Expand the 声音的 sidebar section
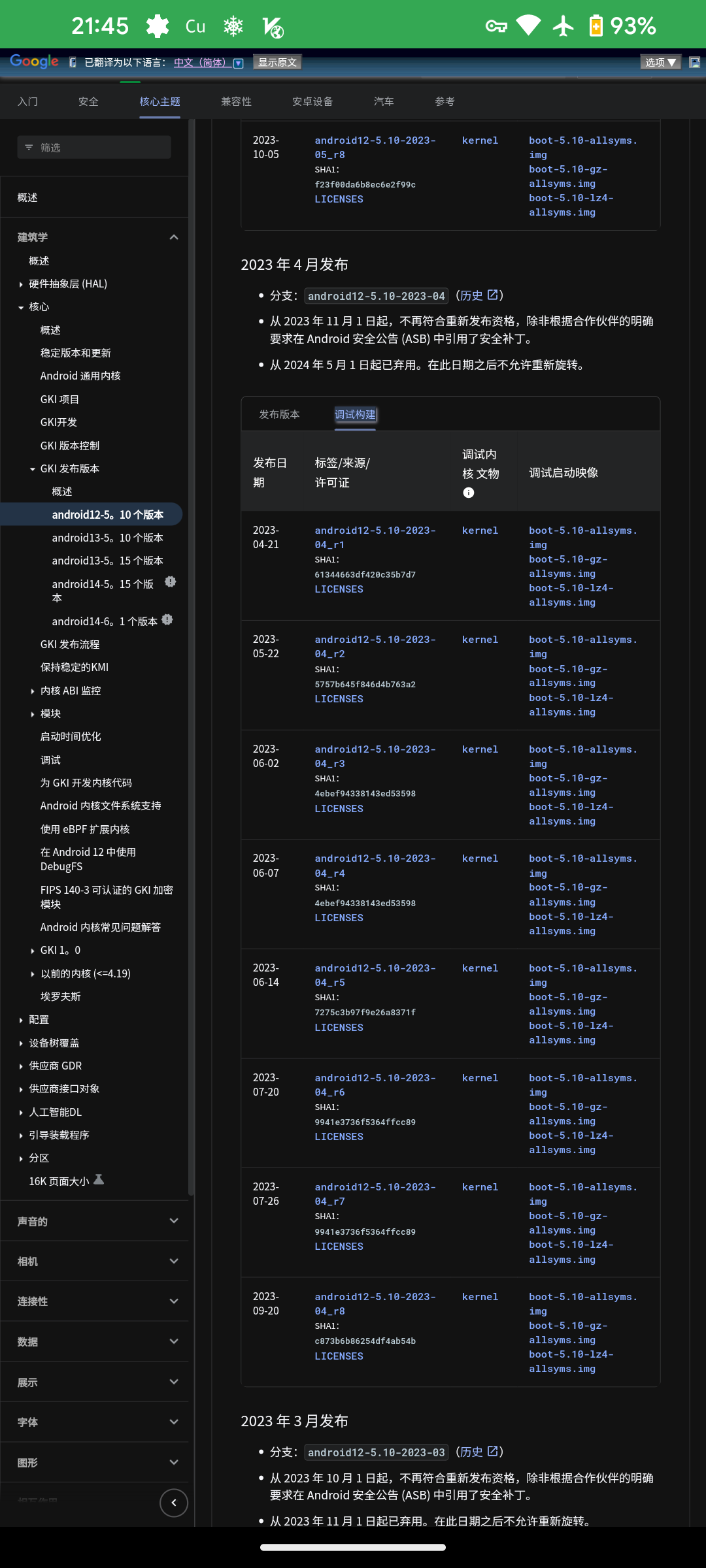 point(174,1221)
